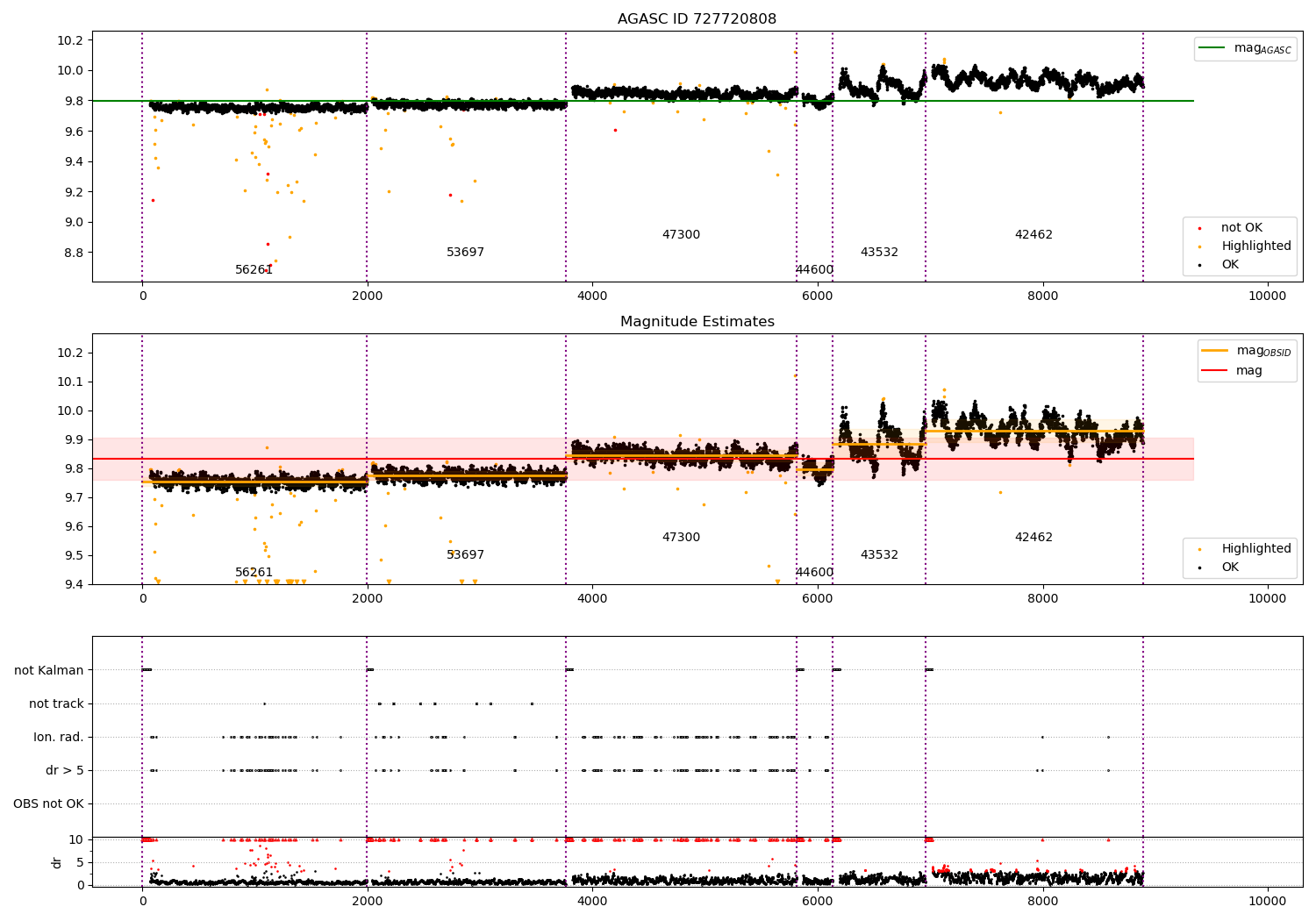Click obsid label 53697 in the top plot
This screenshot has height=921, width=1316.
tap(465, 253)
